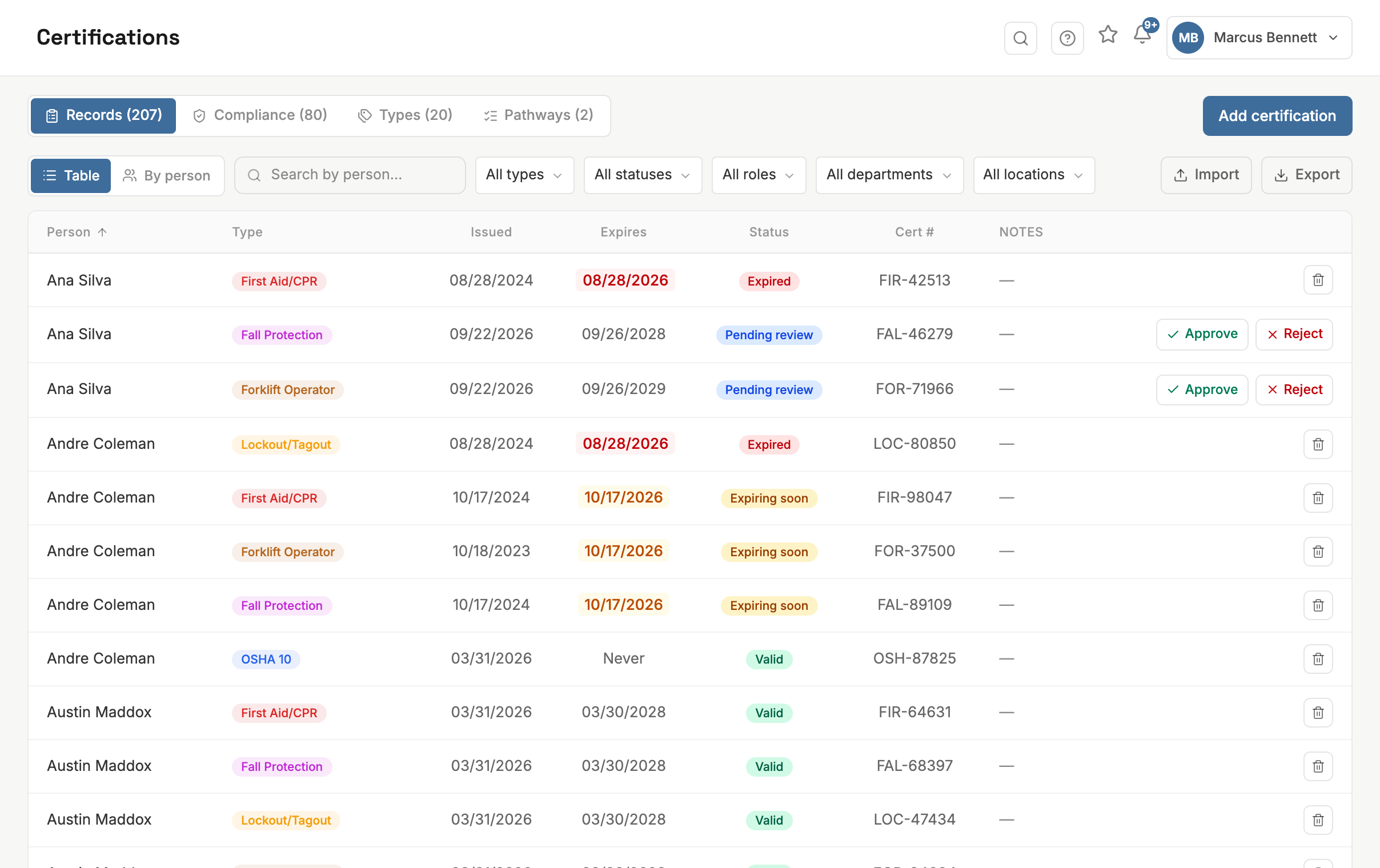The image size is (1380, 868).
Task: Reject Ana Silva's Forklift Operator certification
Action: tap(1293, 389)
